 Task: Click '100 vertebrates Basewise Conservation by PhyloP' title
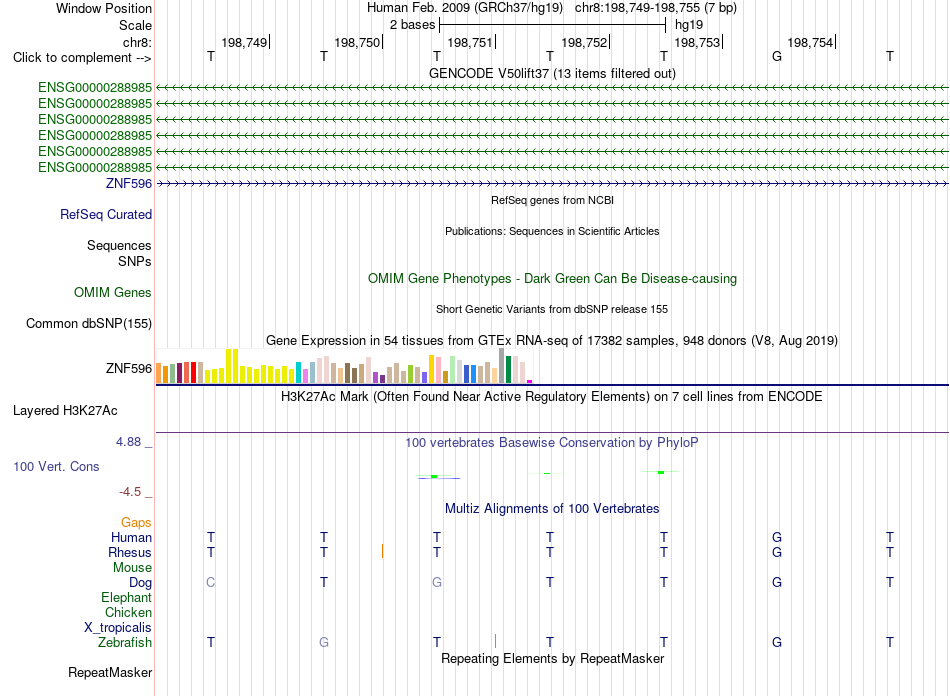(x=552, y=443)
